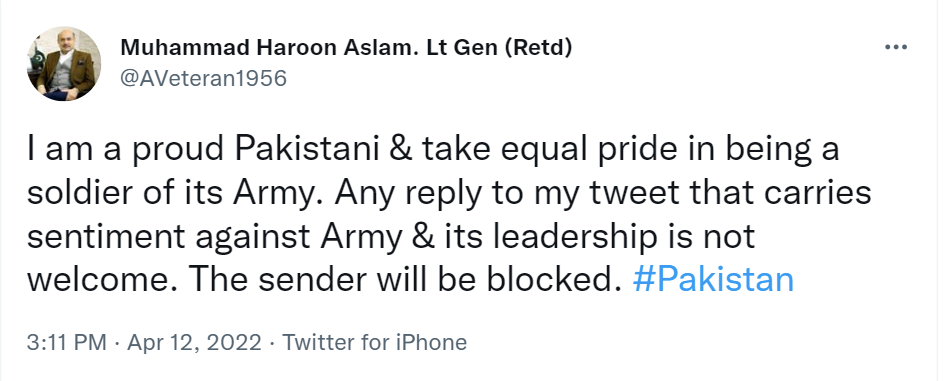Click the word 'Pakistani' in first line
Screen dimensions: 943x381
[x=307, y=150]
